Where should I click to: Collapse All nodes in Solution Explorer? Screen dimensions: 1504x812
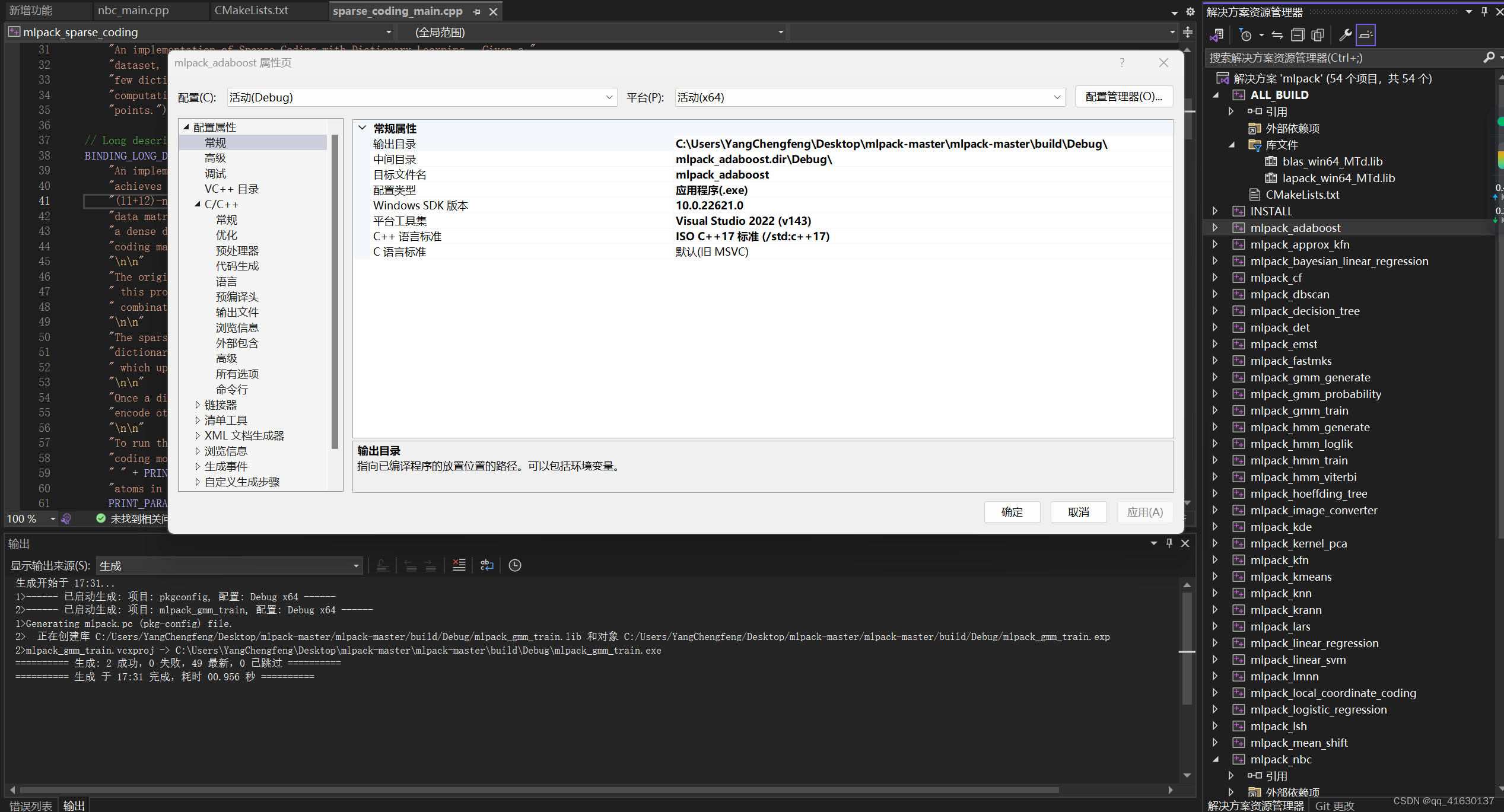tap(1298, 34)
